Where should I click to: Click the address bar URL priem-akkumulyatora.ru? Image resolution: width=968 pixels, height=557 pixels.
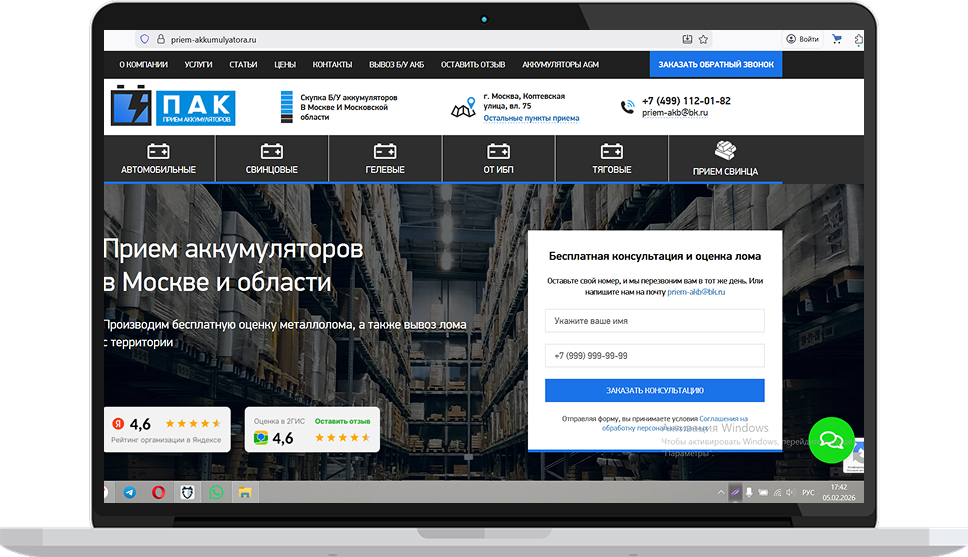click(214, 40)
